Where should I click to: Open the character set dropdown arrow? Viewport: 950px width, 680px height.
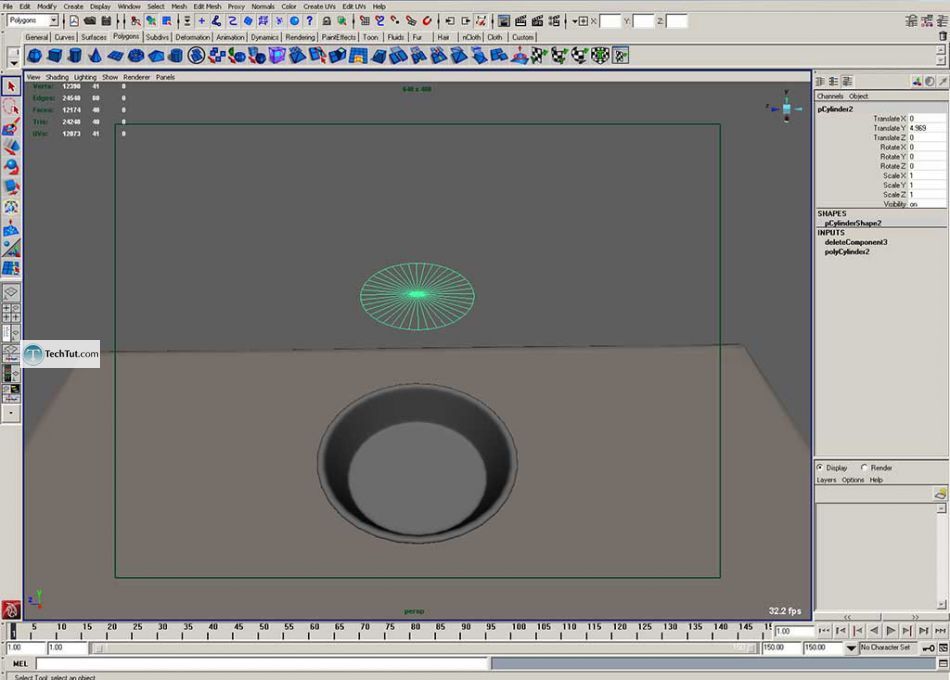tap(851, 648)
